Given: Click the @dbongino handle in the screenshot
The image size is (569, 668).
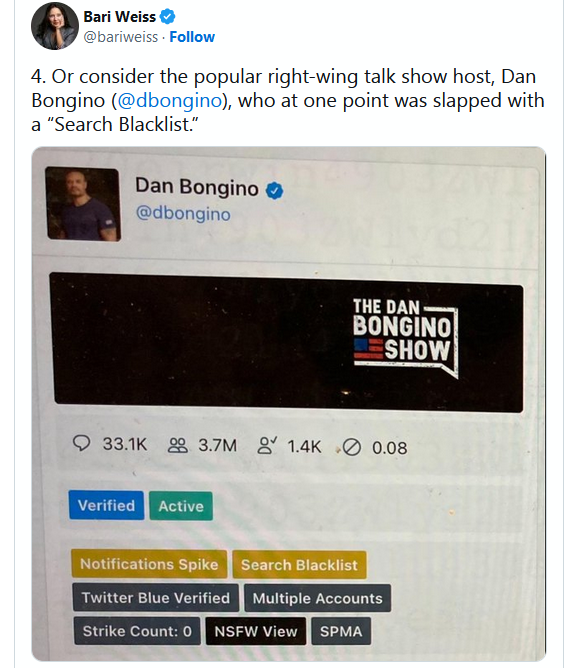Looking at the screenshot, I should click(183, 213).
